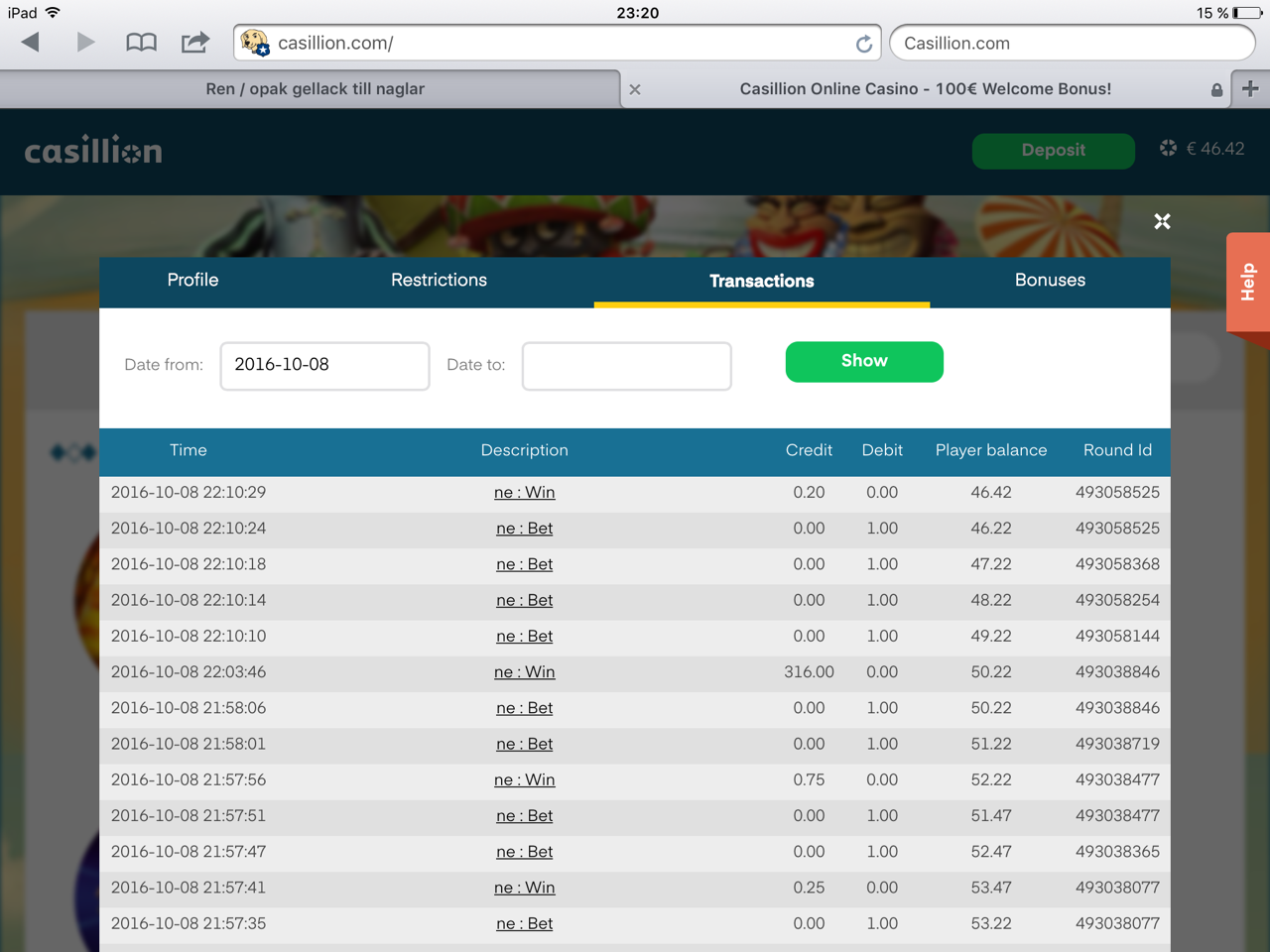
Task: Click round id 493038365
Action: tap(1117, 852)
